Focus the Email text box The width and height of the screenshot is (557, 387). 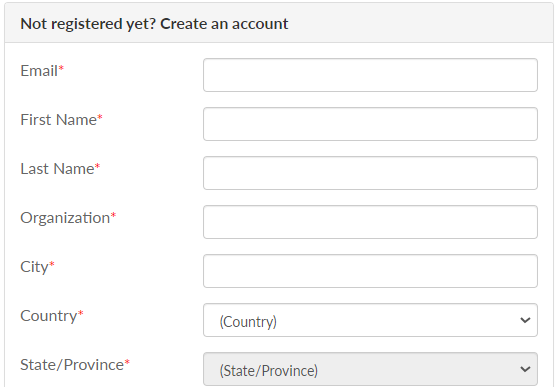370,75
